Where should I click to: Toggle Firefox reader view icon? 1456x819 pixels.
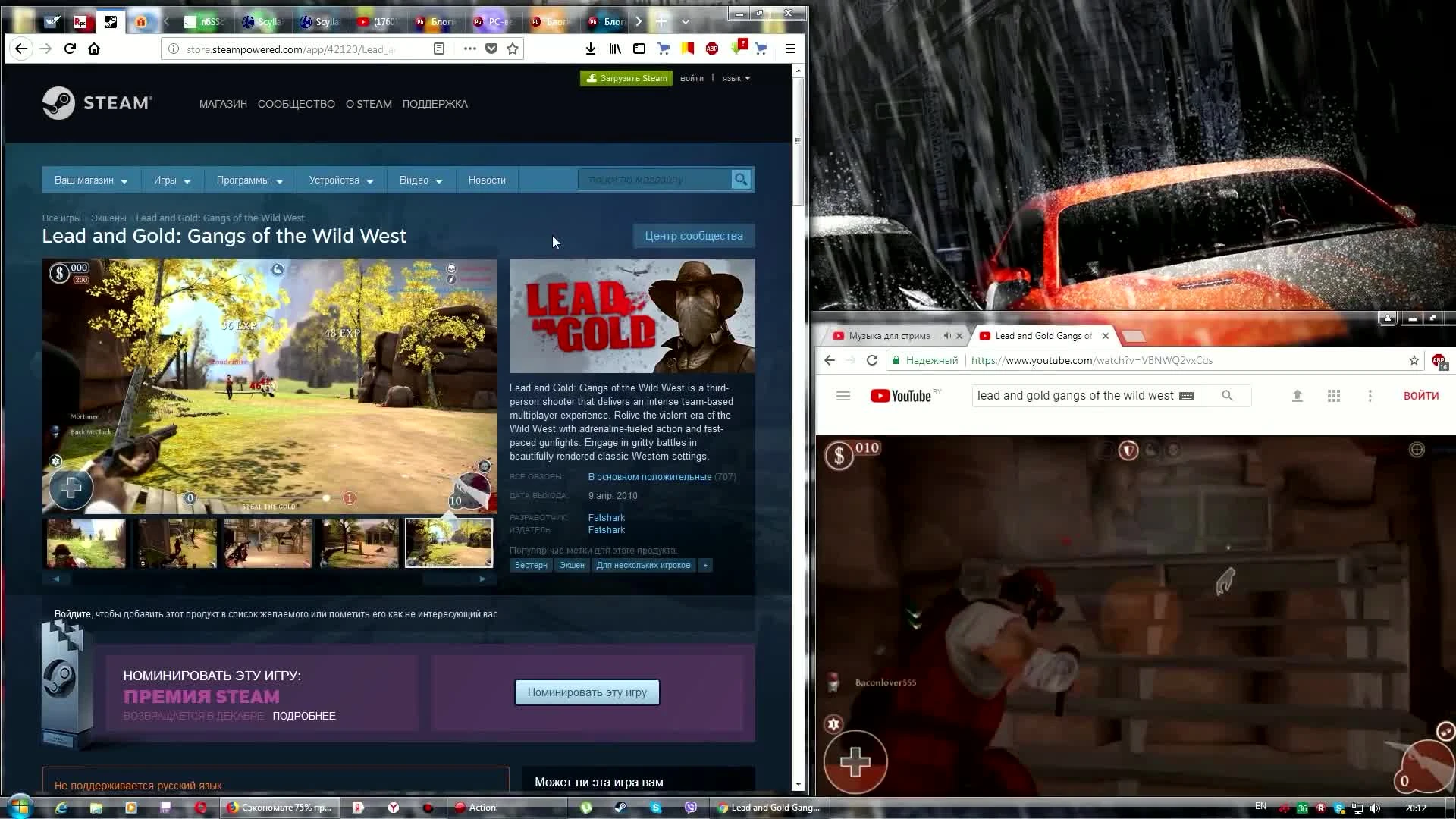438,49
